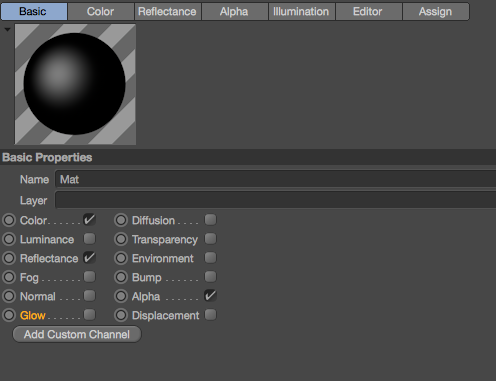This screenshot has width=496, height=381.
Task: Click the Displacement label text
Action: point(166,316)
